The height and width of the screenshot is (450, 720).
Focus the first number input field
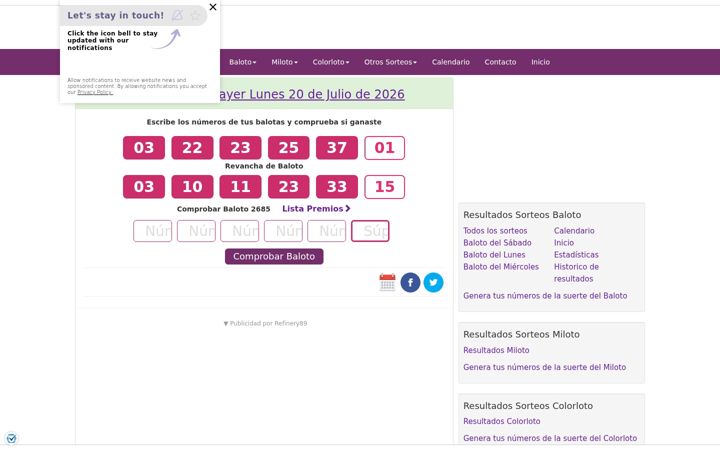coord(152,231)
